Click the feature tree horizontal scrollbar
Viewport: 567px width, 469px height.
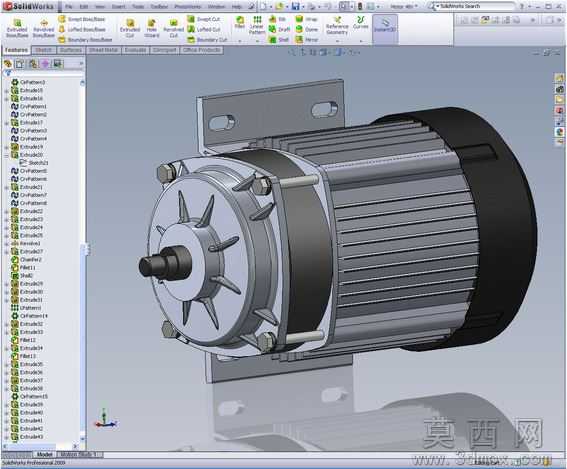click(x=40, y=447)
